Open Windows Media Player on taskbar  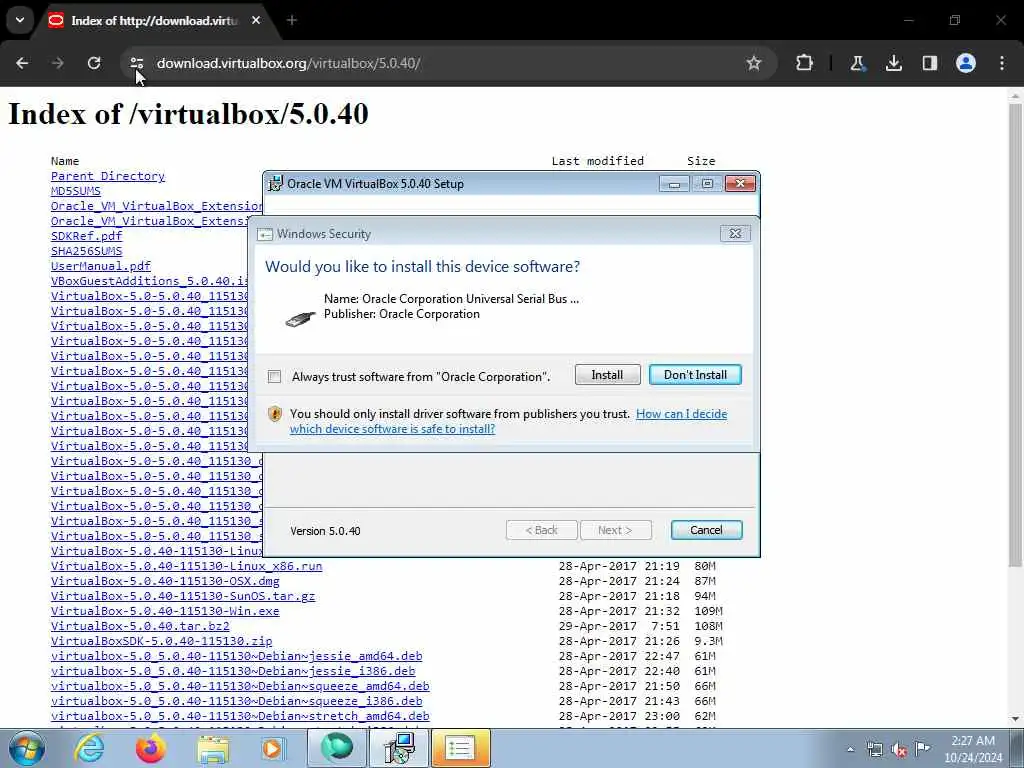click(273, 748)
